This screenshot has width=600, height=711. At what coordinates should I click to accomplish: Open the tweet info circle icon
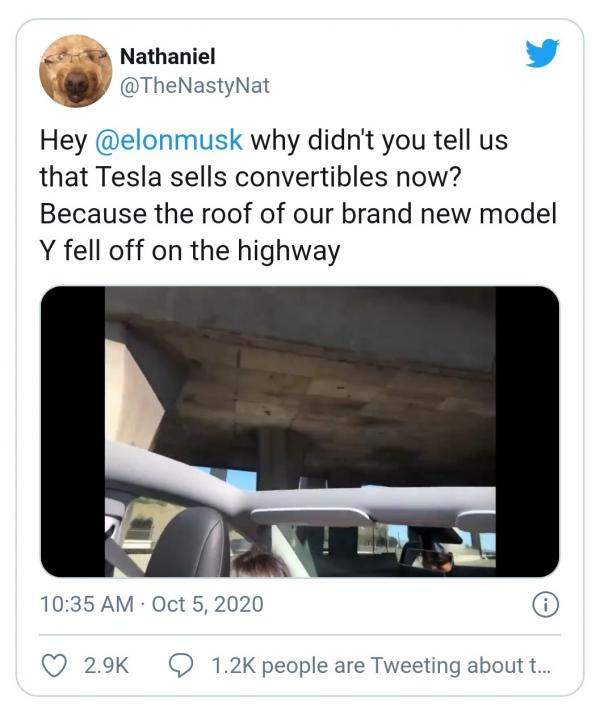click(546, 605)
